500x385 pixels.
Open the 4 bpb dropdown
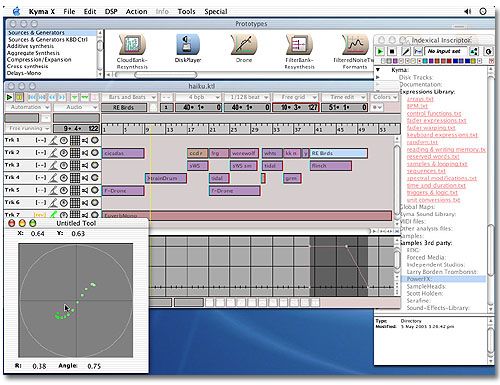click(198, 97)
